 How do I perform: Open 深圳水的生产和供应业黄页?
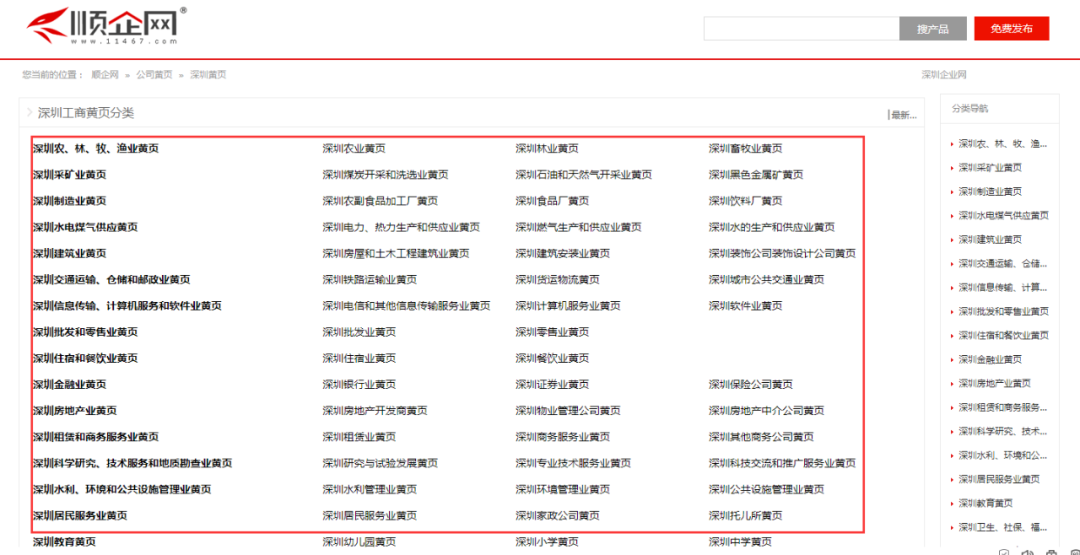tap(771, 227)
